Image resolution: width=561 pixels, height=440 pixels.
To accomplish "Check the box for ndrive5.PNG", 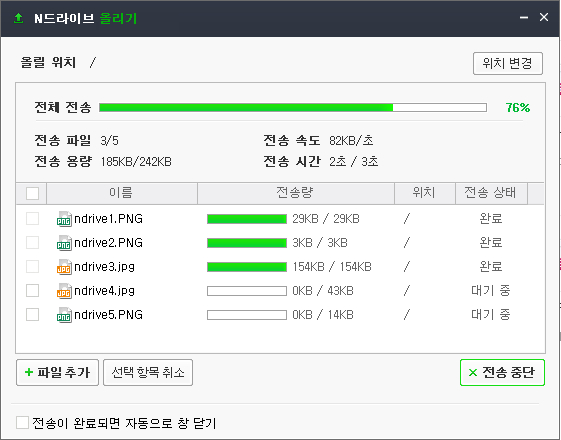I will pos(32,315).
